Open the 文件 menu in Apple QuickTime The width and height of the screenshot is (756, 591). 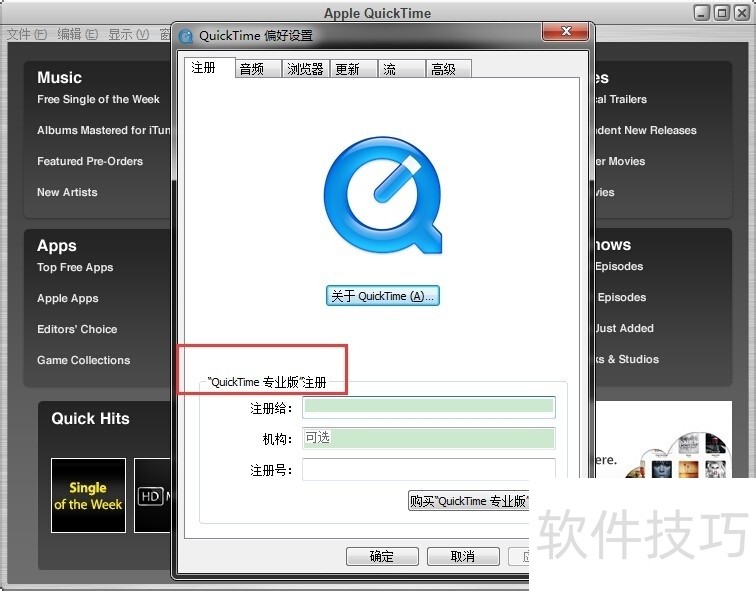(27, 34)
